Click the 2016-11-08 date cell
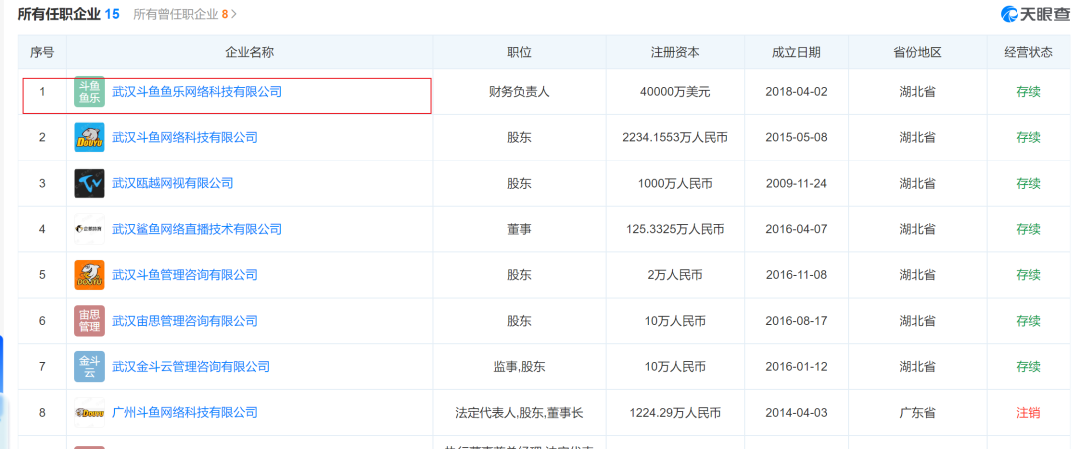The width and height of the screenshot is (1080, 449). pos(796,275)
